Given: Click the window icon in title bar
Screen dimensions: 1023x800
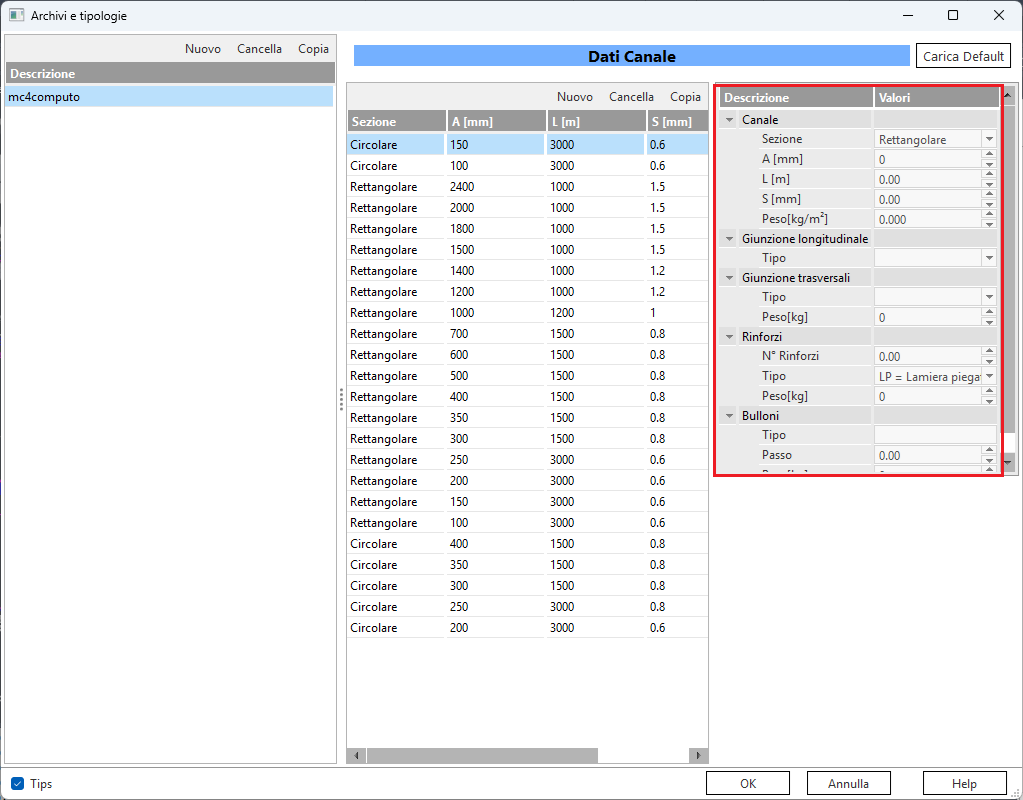Looking at the screenshot, I should point(16,16).
